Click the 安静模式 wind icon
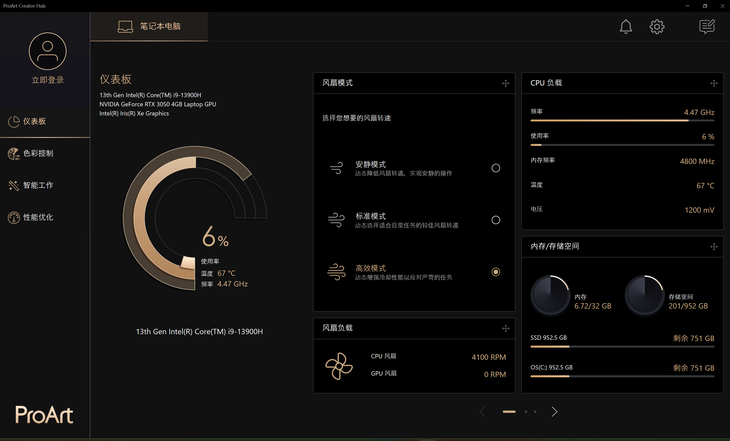 [x=337, y=168]
